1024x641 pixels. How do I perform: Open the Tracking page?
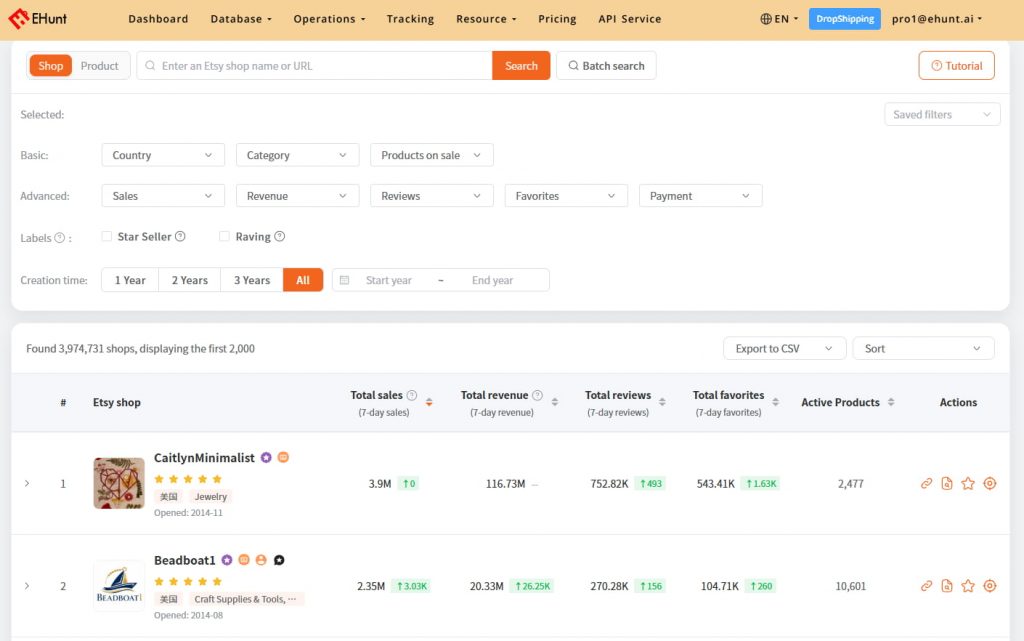(410, 19)
